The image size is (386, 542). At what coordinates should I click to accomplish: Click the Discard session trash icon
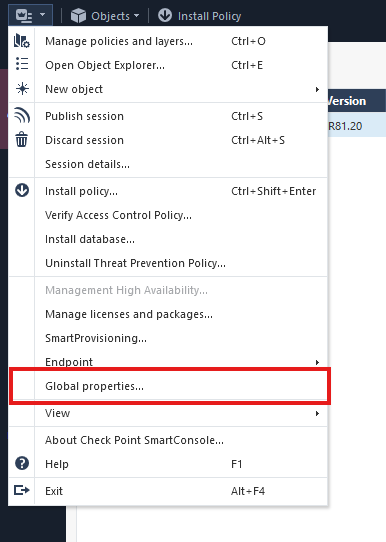[22, 139]
